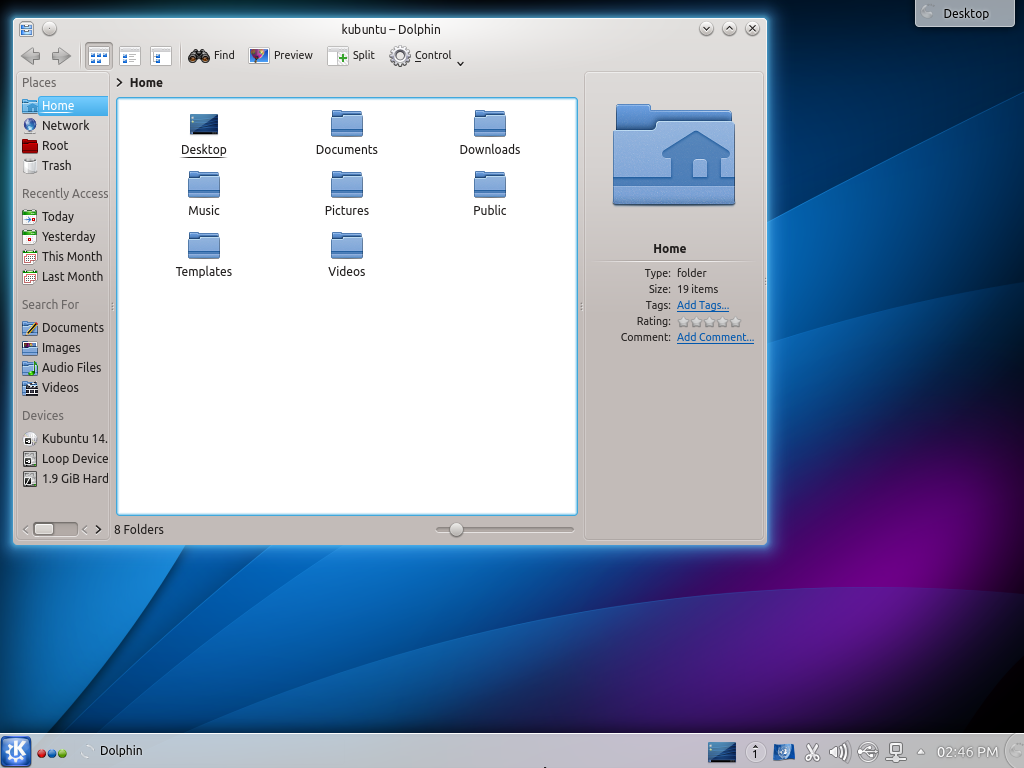Image resolution: width=1024 pixels, height=768 pixels.
Task: Toggle the Preview button
Action: coord(280,56)
